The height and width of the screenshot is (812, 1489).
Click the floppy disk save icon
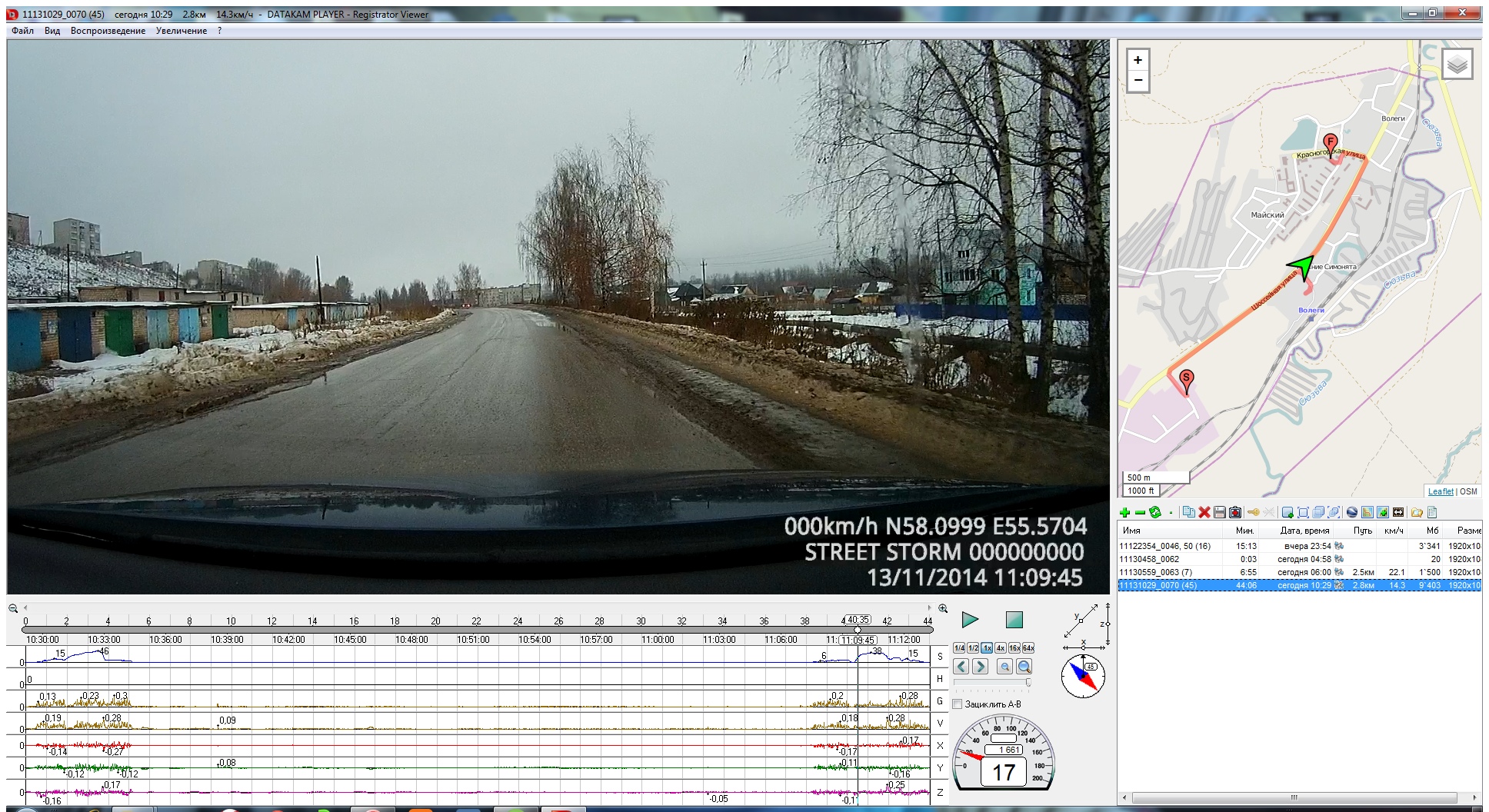pyautogui.click(x=1220, y=513)
